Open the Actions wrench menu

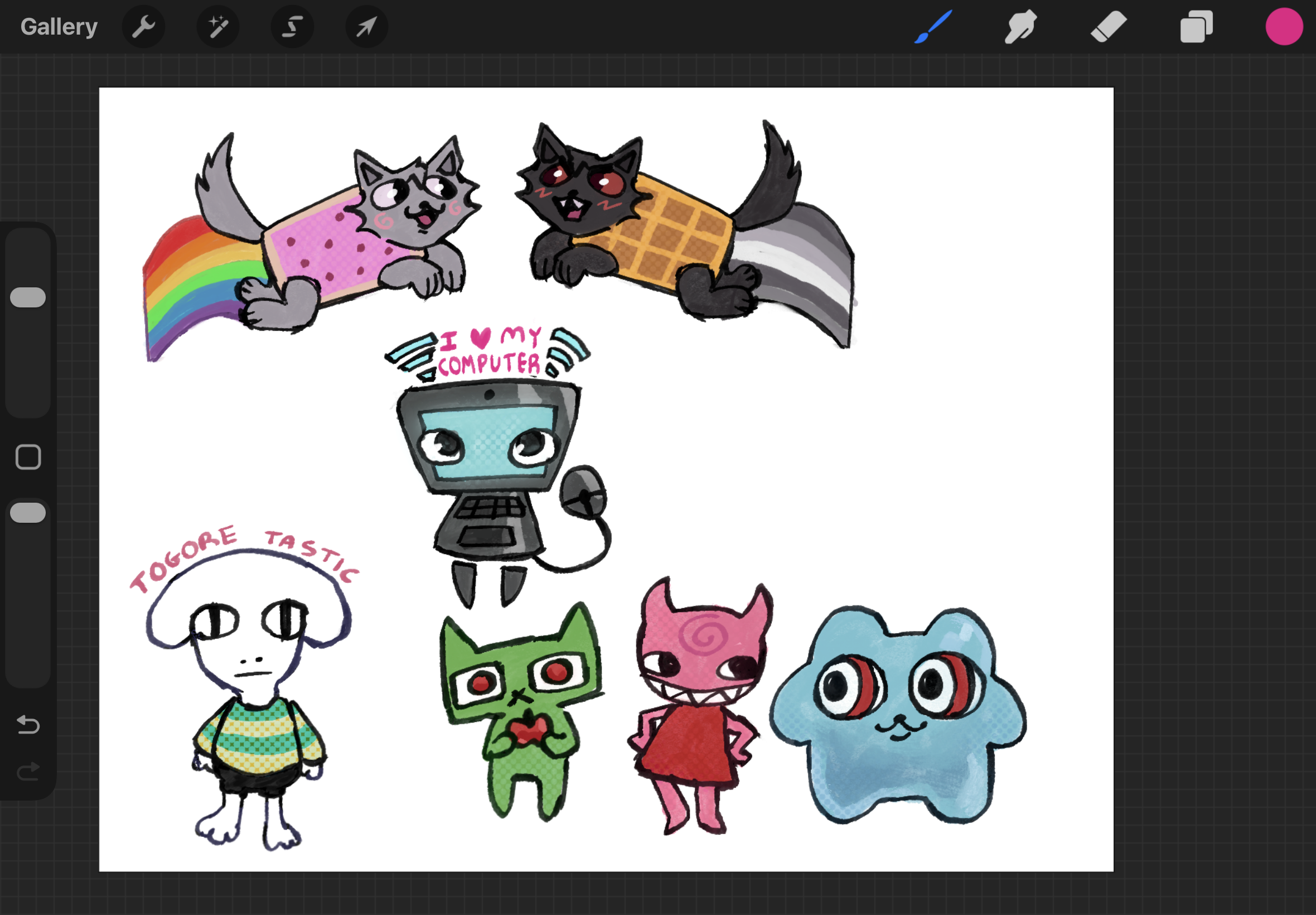(x=143, y=26)
